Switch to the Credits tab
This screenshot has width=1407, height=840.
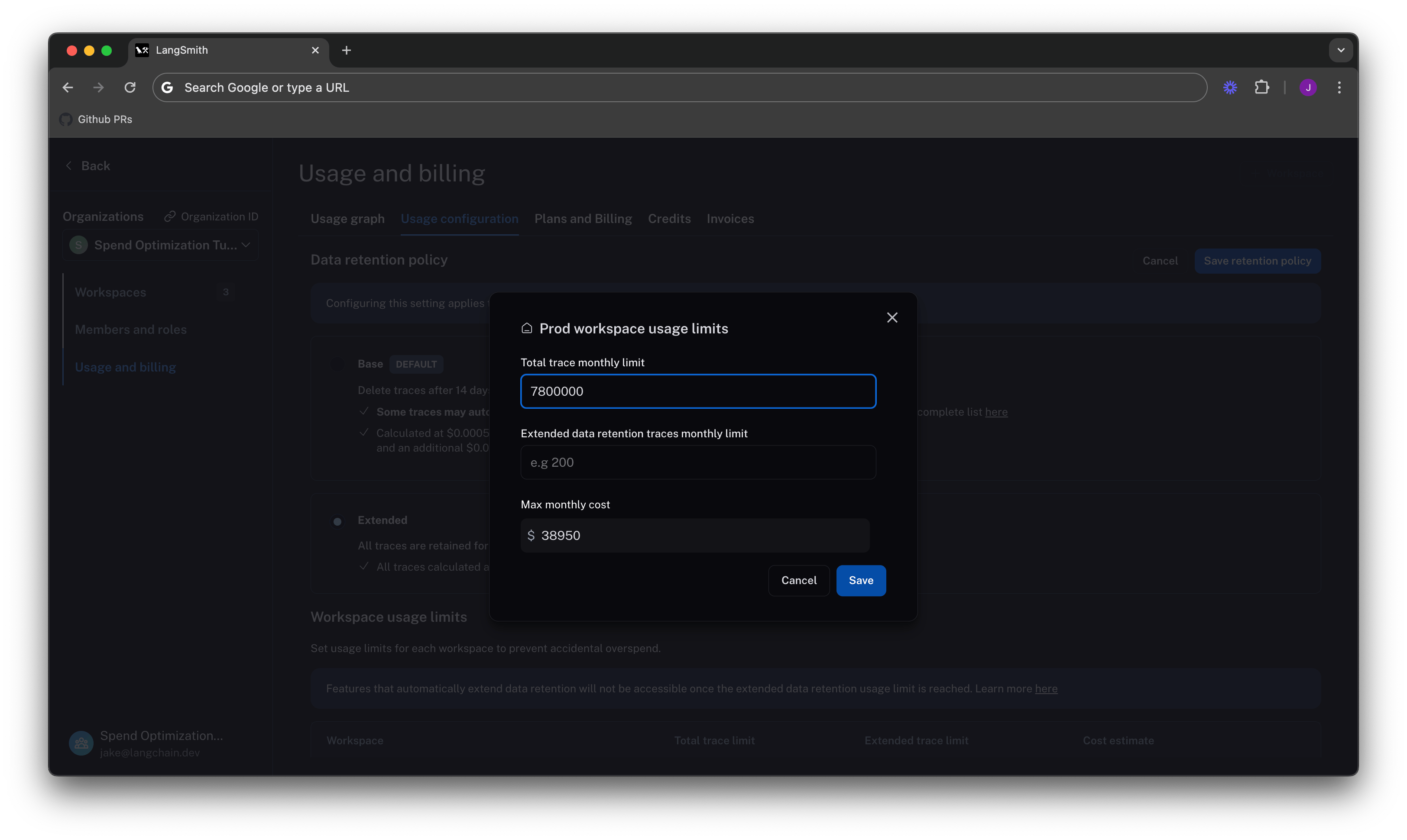[669, 219]
